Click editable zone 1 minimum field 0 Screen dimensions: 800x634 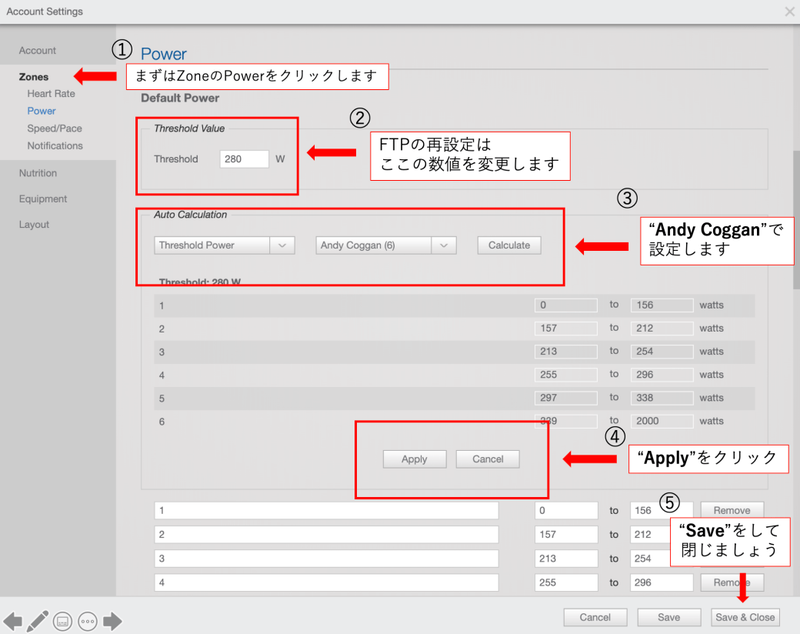pos(566,511)
